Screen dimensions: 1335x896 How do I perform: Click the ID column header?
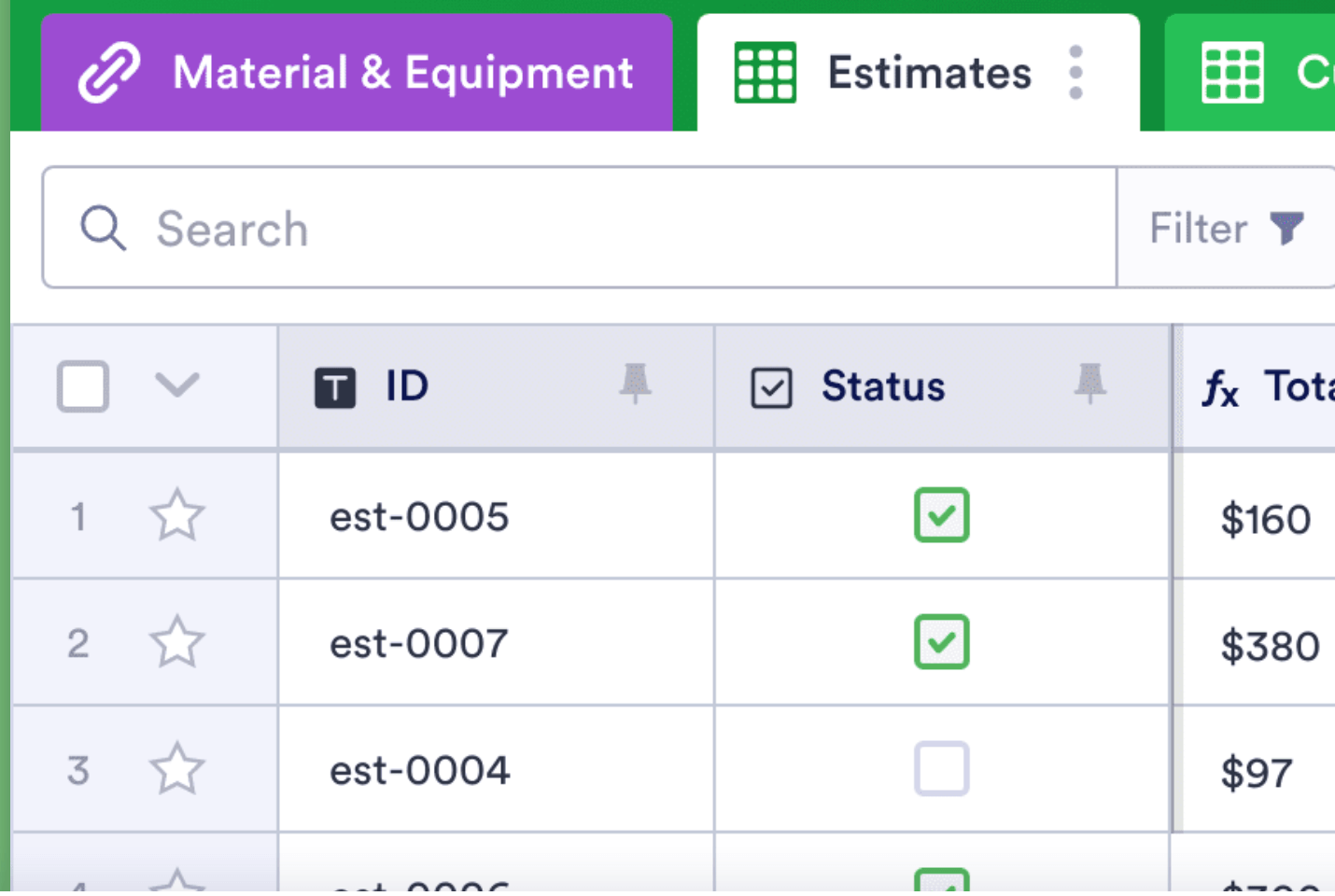[496, 386]
